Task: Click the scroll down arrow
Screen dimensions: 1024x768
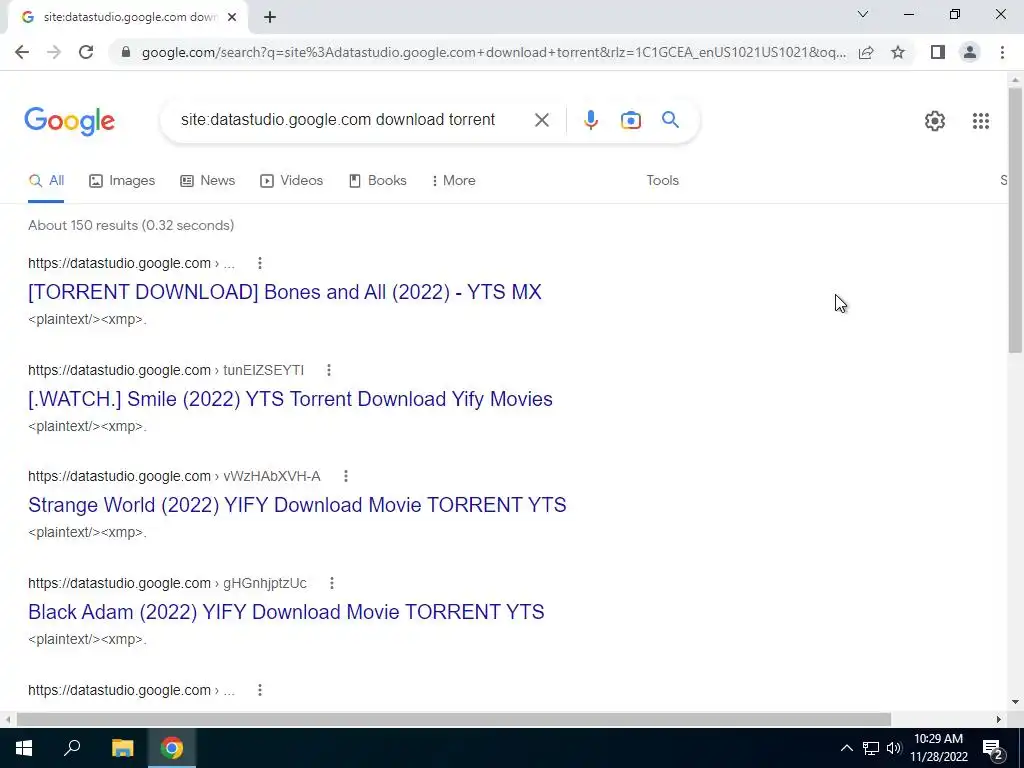Action: (1015, 702)
